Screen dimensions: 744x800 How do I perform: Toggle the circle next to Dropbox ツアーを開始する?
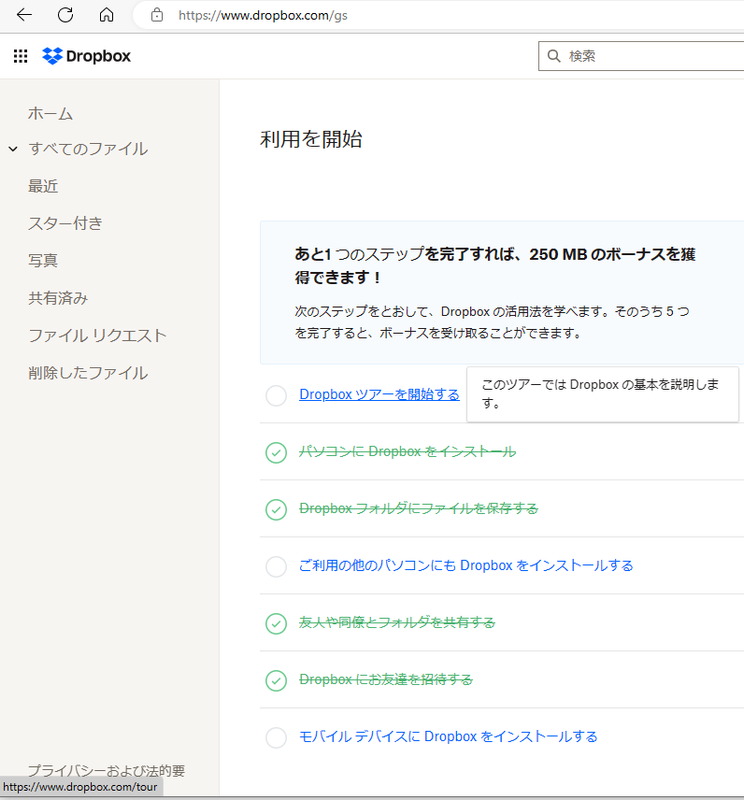coord(276,396)
